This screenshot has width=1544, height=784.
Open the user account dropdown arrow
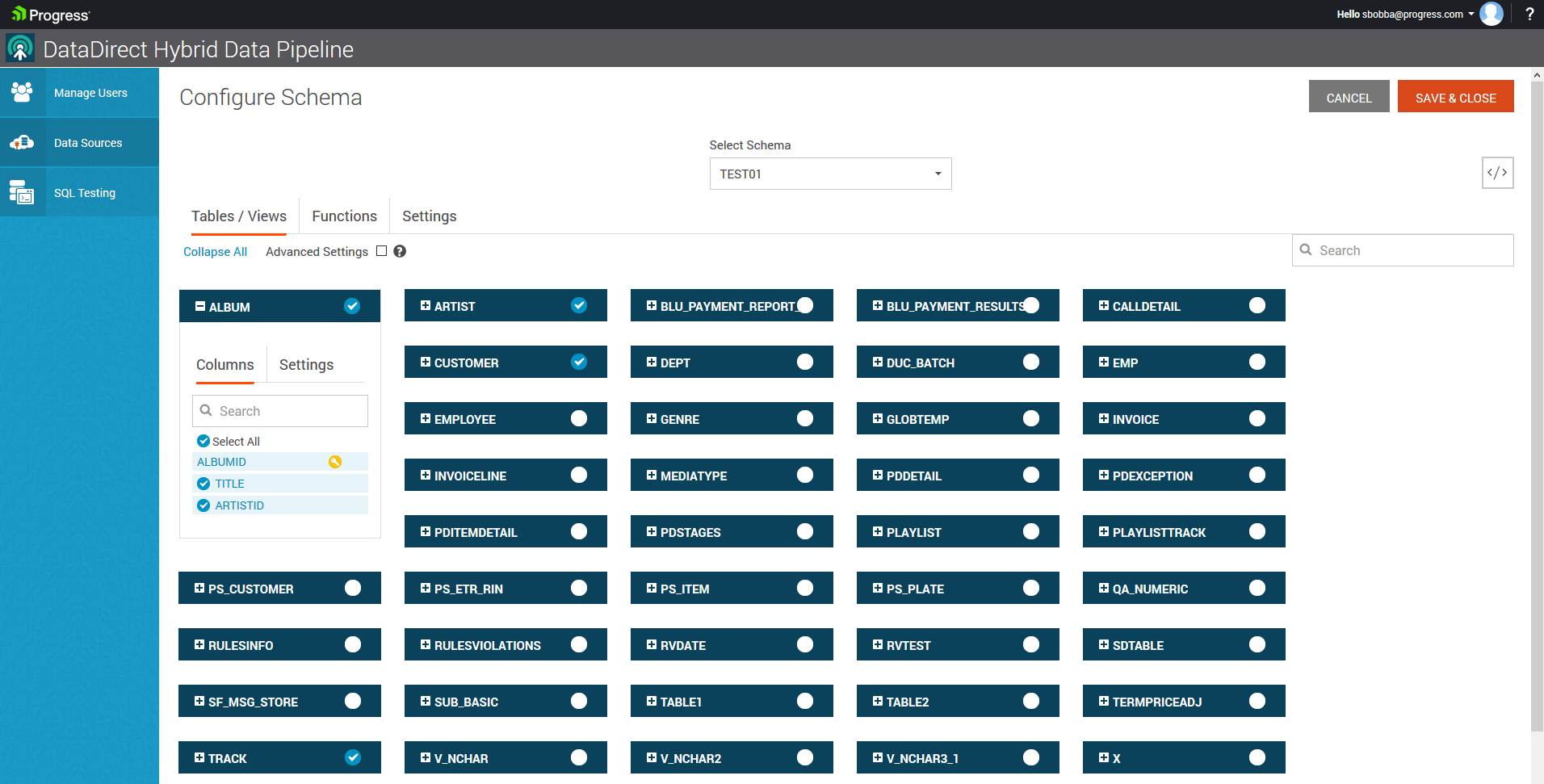pos(1471,14)
